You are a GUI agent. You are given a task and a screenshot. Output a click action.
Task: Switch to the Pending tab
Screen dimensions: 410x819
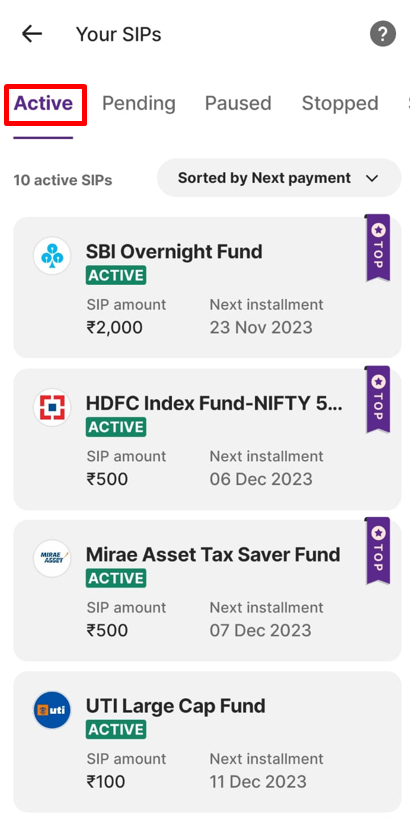click(138, 103)
